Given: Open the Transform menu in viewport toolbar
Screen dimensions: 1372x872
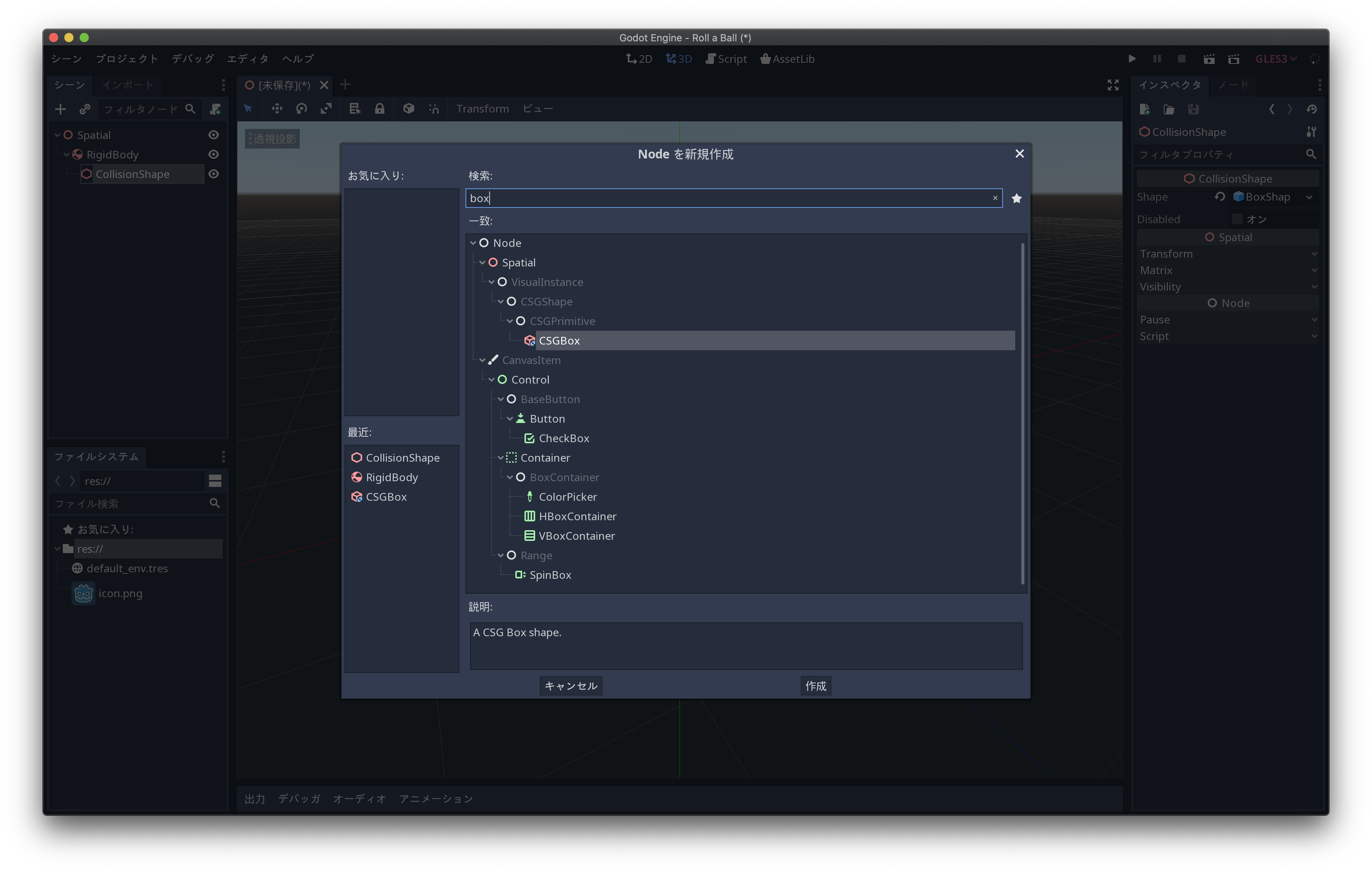Looking at the screenshot, I should 483,108.
